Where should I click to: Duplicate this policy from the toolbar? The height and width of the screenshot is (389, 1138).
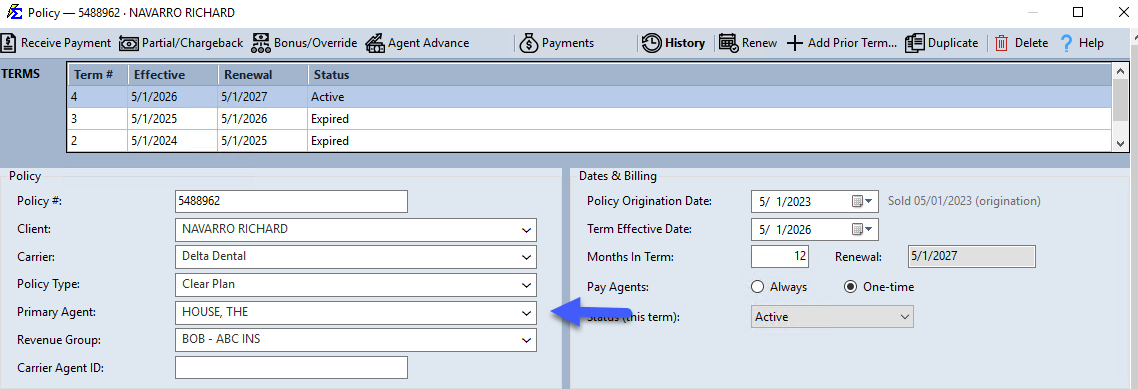941,44
